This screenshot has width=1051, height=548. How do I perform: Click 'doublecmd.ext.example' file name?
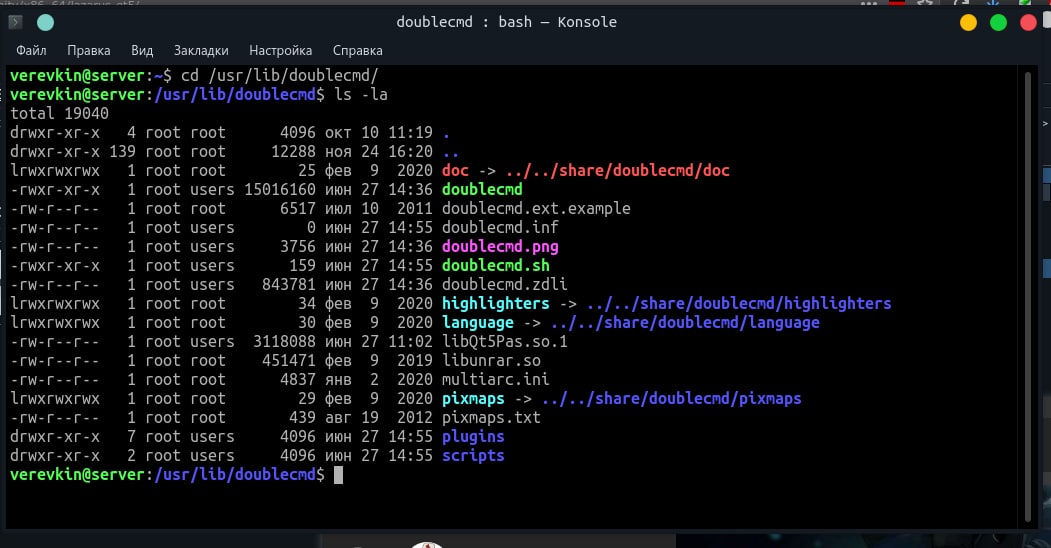pos(536,208)
